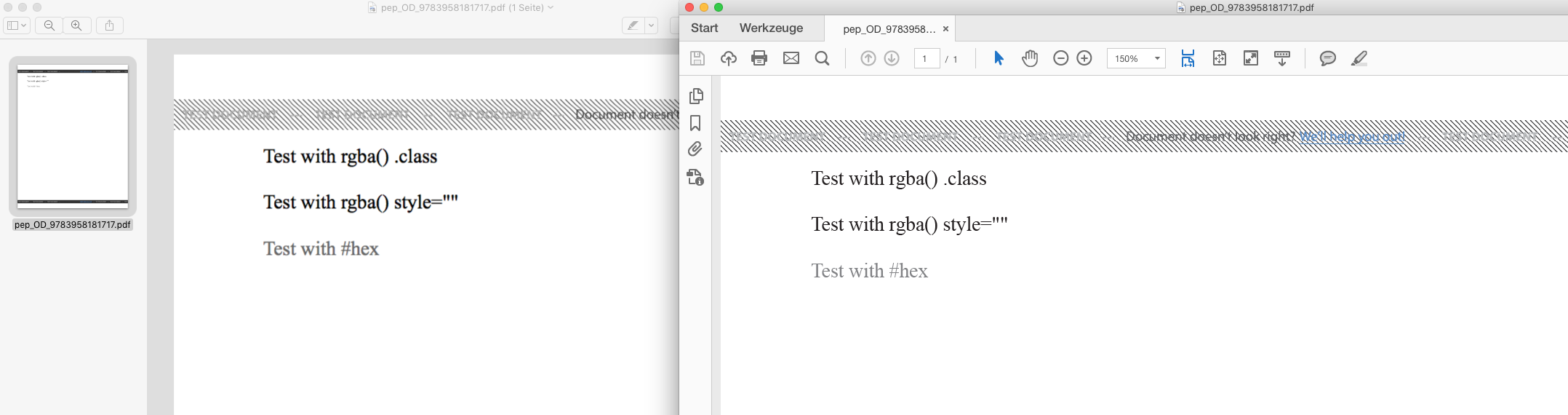Click the page number input field
This screenshot has width=1568, height=415.
pos(926,58)
